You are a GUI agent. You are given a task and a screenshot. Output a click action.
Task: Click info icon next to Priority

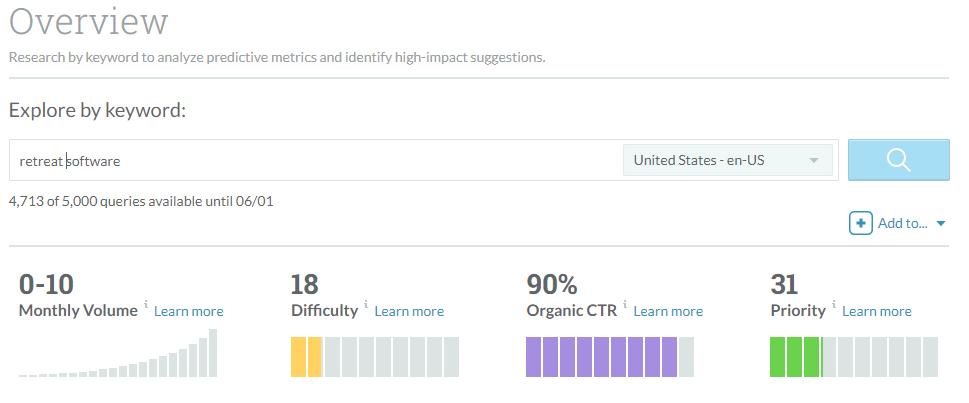(834, 305)
